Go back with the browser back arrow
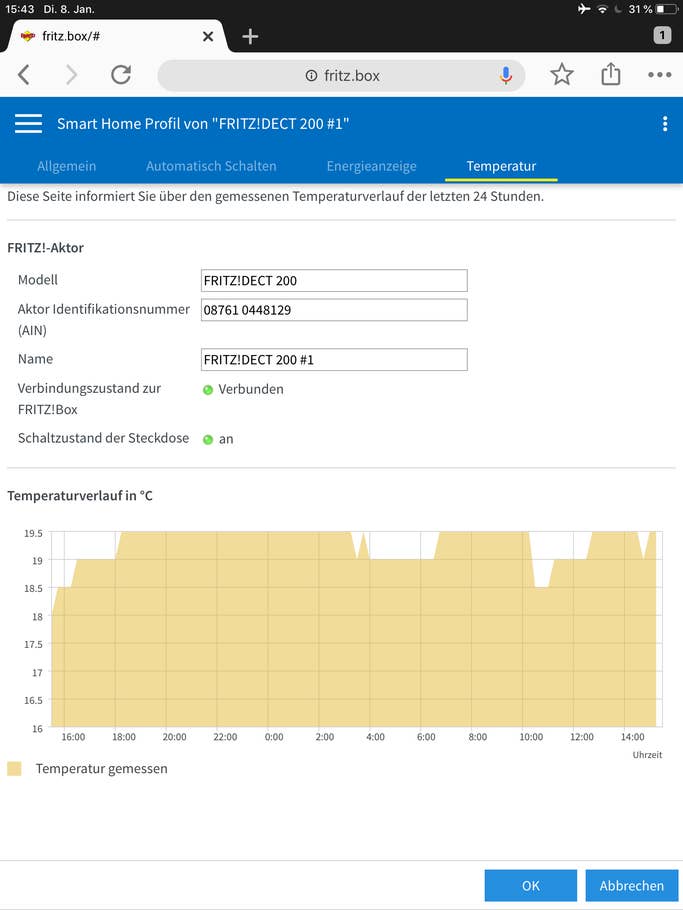The width and height of the screenshot is (683, 910). tap(24, 75)
